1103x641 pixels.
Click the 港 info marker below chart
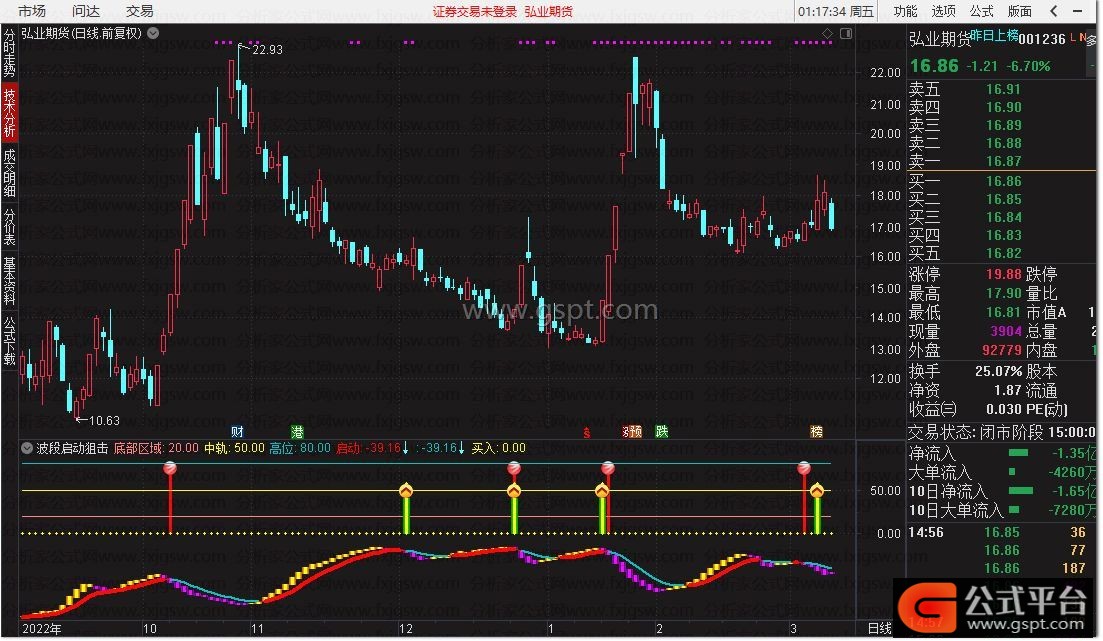pyautogui.click(x=297, y=431)
